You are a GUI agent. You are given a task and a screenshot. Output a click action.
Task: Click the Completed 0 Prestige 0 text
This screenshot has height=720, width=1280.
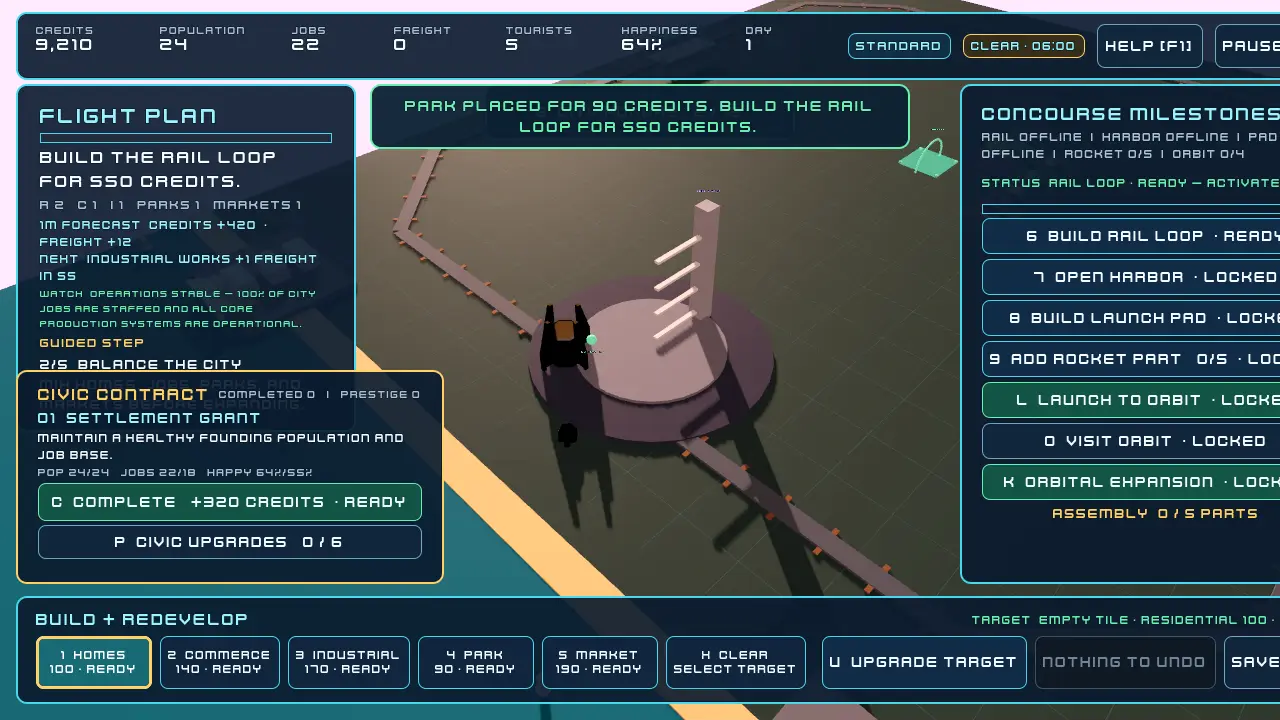pos(319,394)
